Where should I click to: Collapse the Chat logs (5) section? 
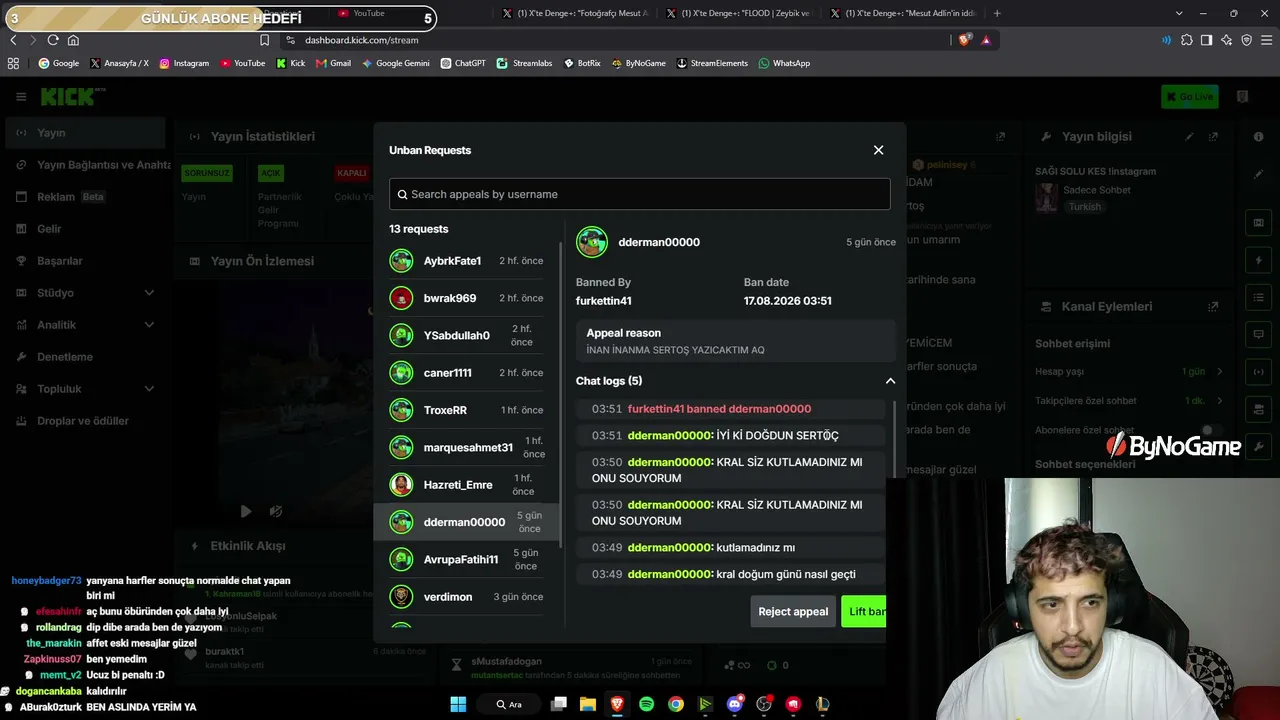pos(890,381)
